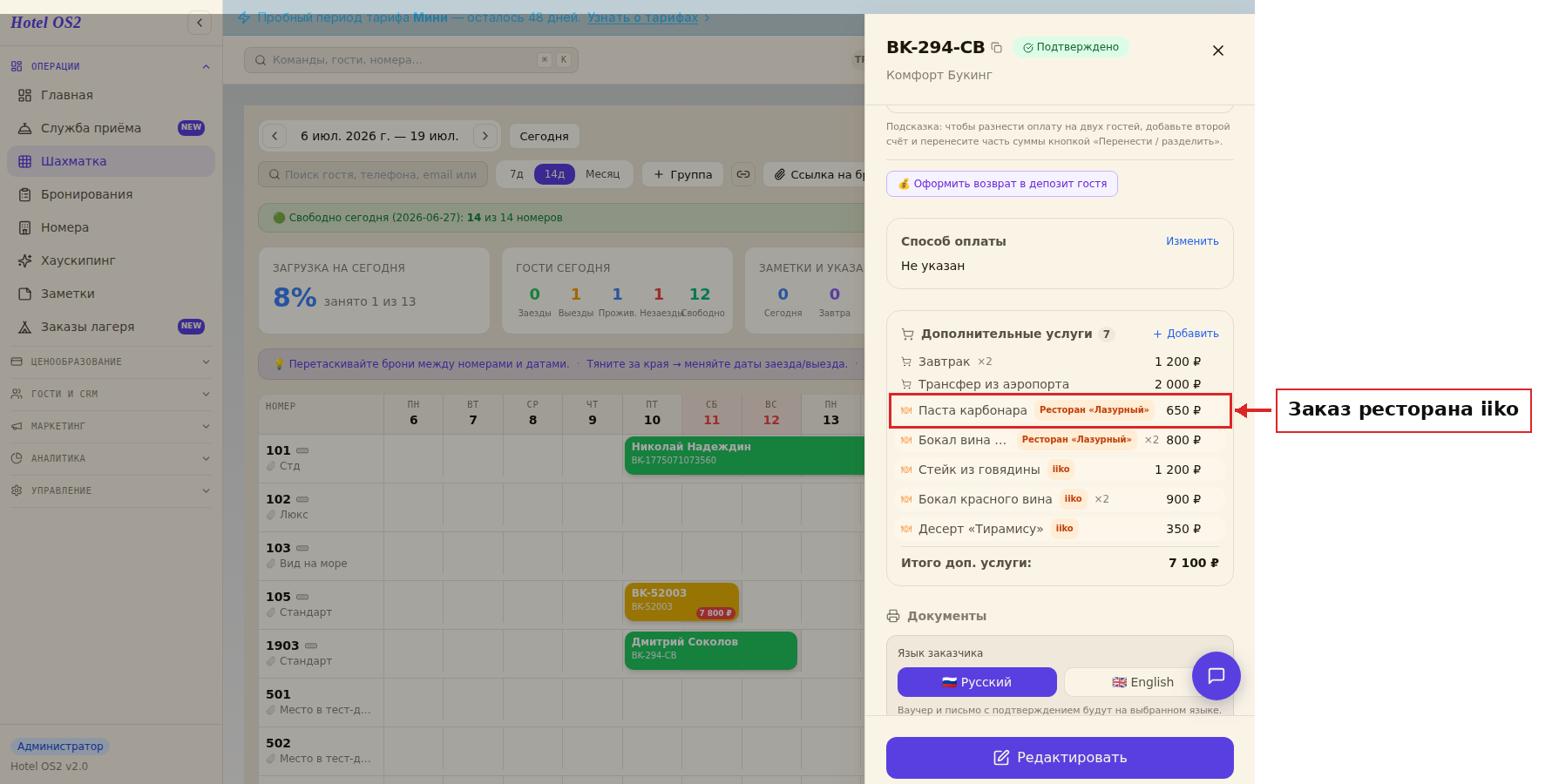Collapse the sidebar with chevron button
Image resolution: width=1552 pixels, height=784 pixels.
pyautogui.click(x=200, y=23)
